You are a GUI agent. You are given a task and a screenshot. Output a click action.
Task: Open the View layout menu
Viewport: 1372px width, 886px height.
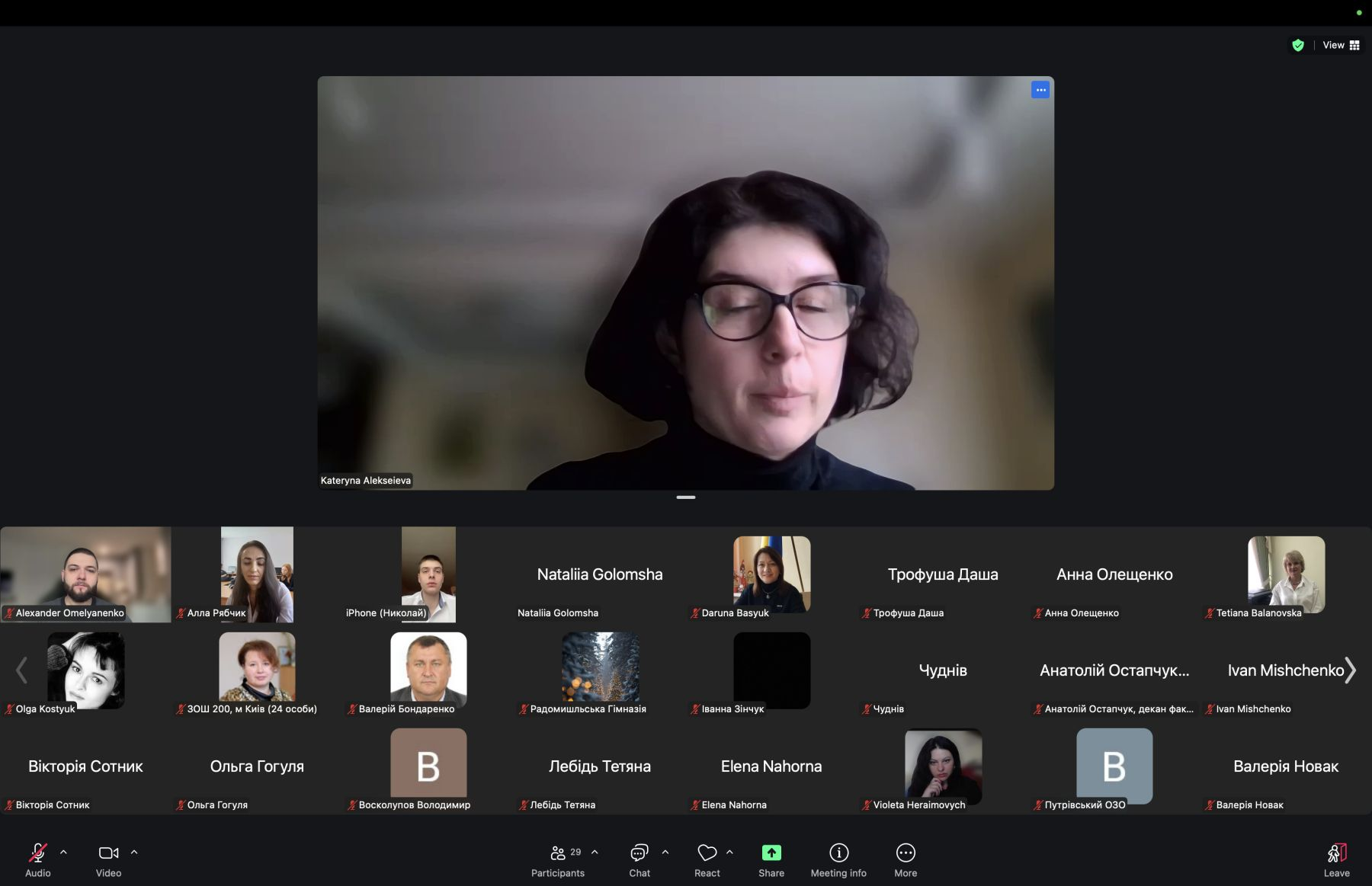coord(1341,45)
